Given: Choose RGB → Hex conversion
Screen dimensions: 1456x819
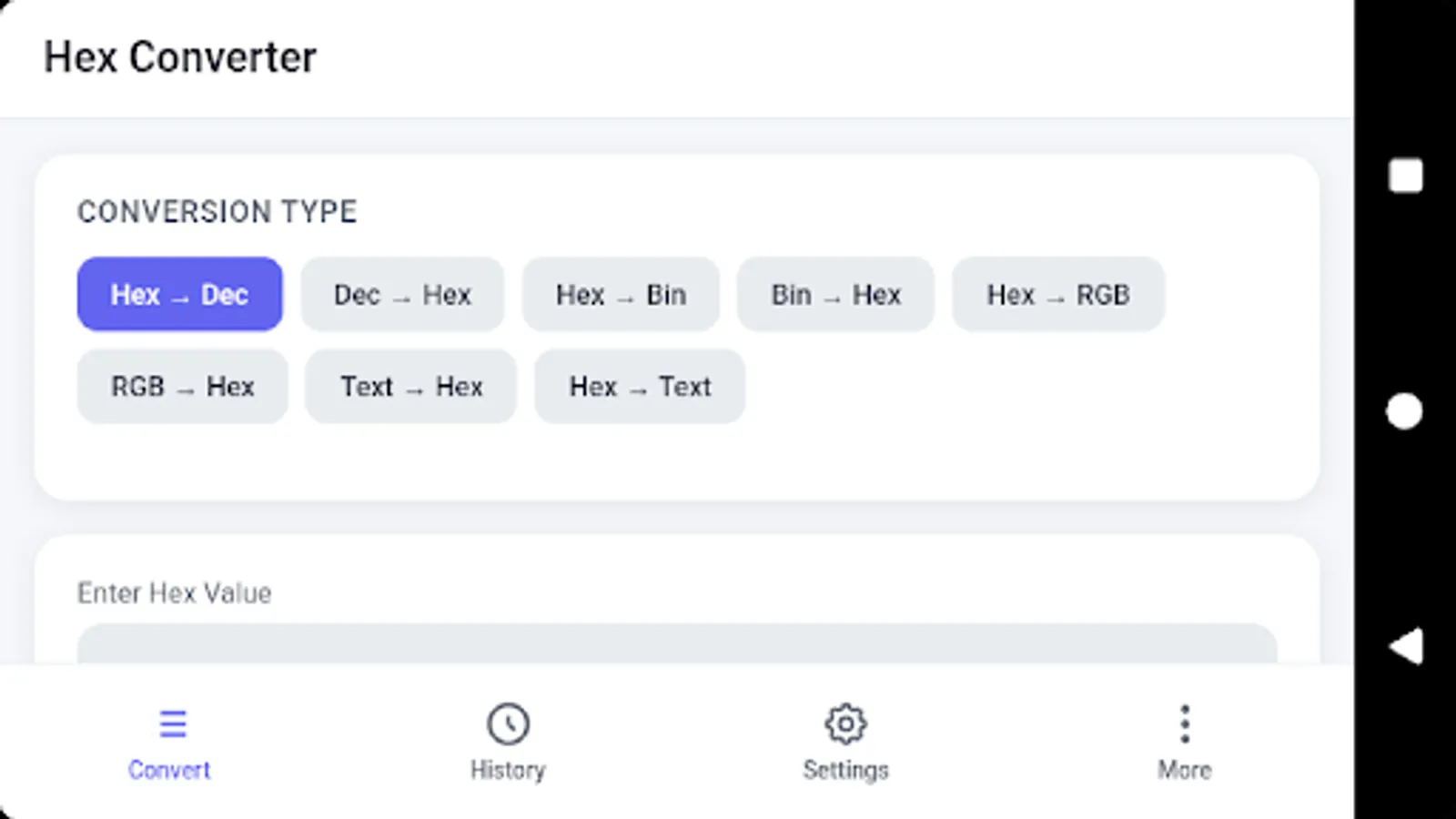Looking at the screenshot, I should 182,386.
